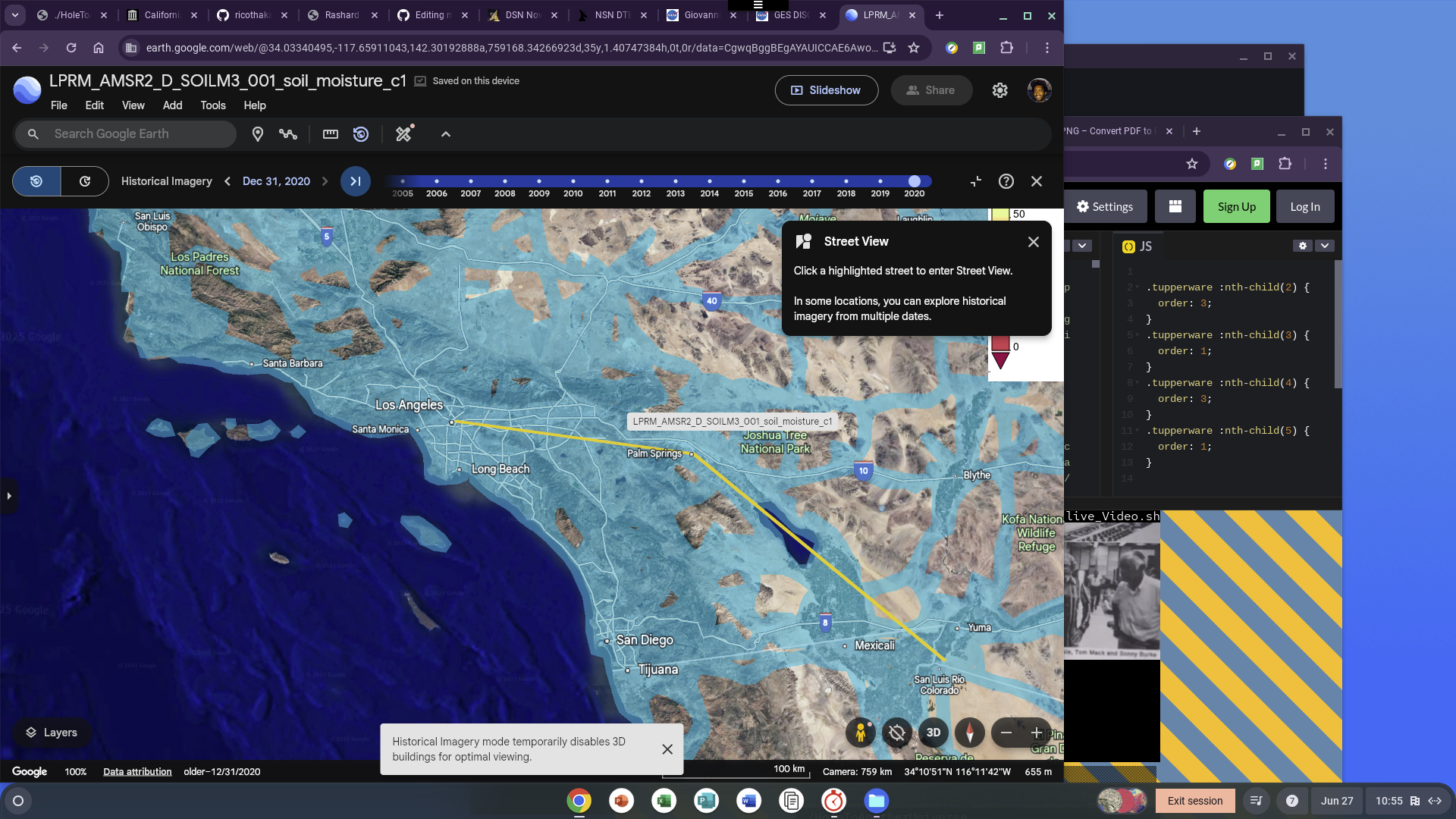Bookmark this Google Earth page

[x=914, y=48]
